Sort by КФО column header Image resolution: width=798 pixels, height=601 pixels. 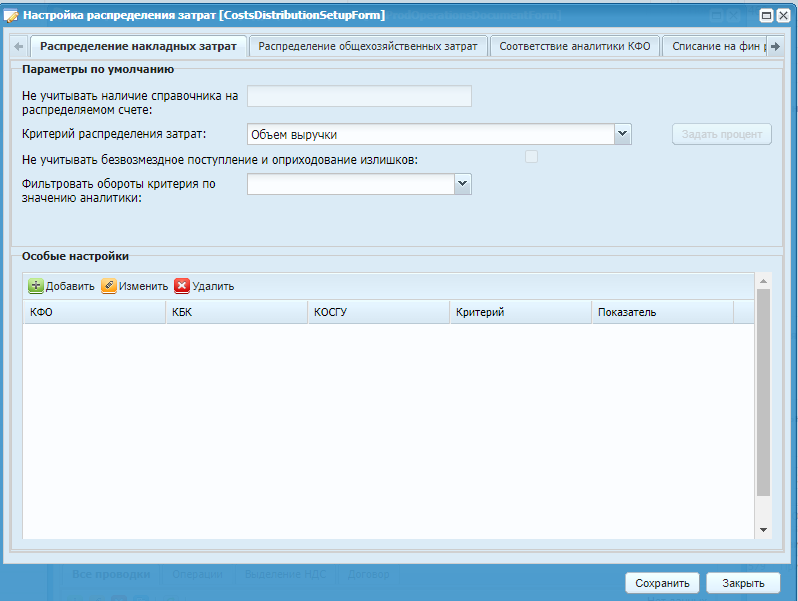tap(94, 312)
